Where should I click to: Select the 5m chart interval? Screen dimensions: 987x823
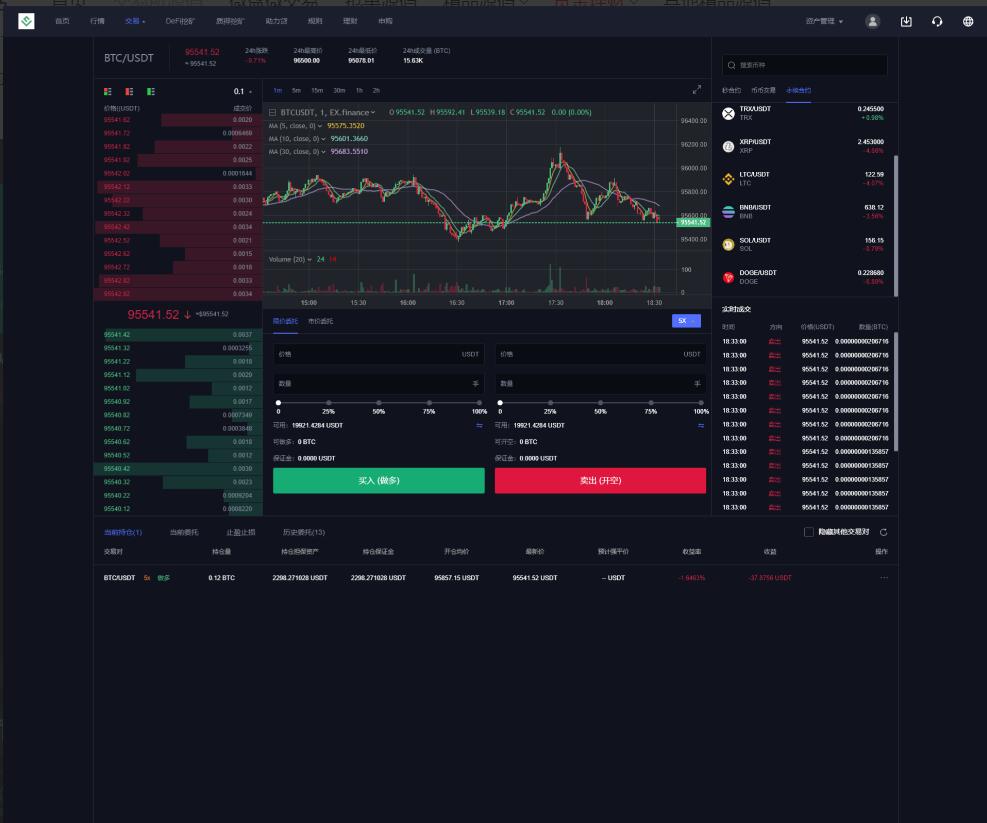[x=296, y=91]
